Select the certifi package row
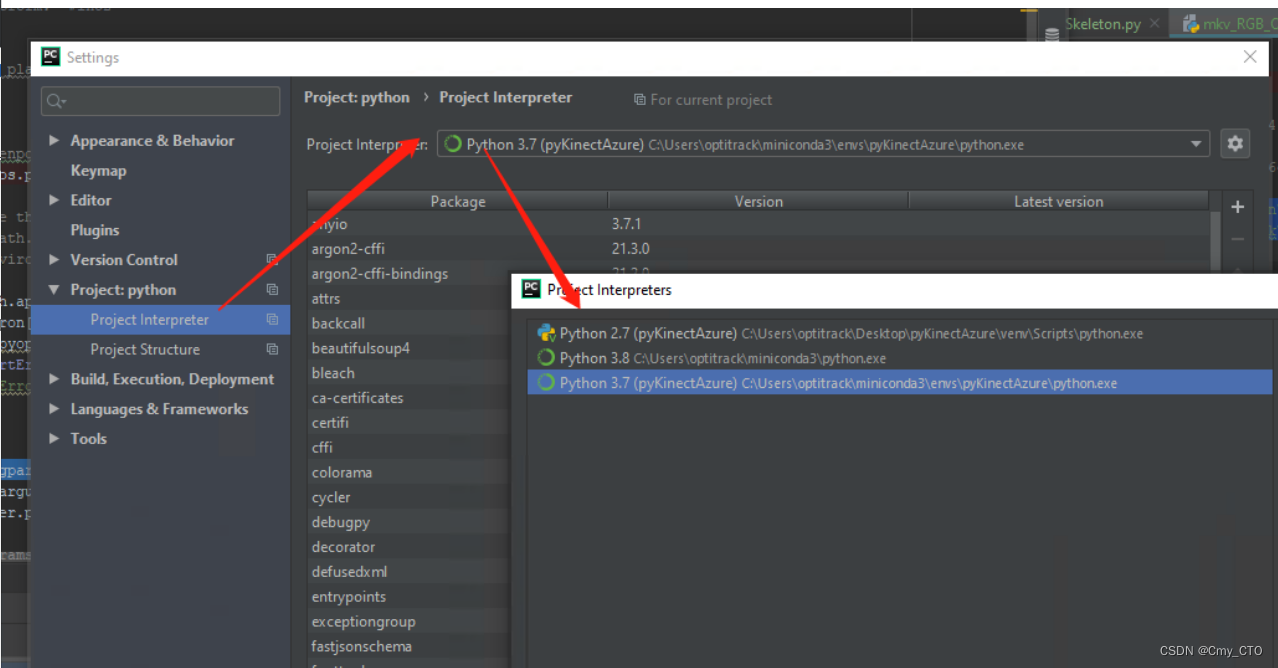This screenshot has height=668, width=1278. pyautogui.click(x=409, y=423)
